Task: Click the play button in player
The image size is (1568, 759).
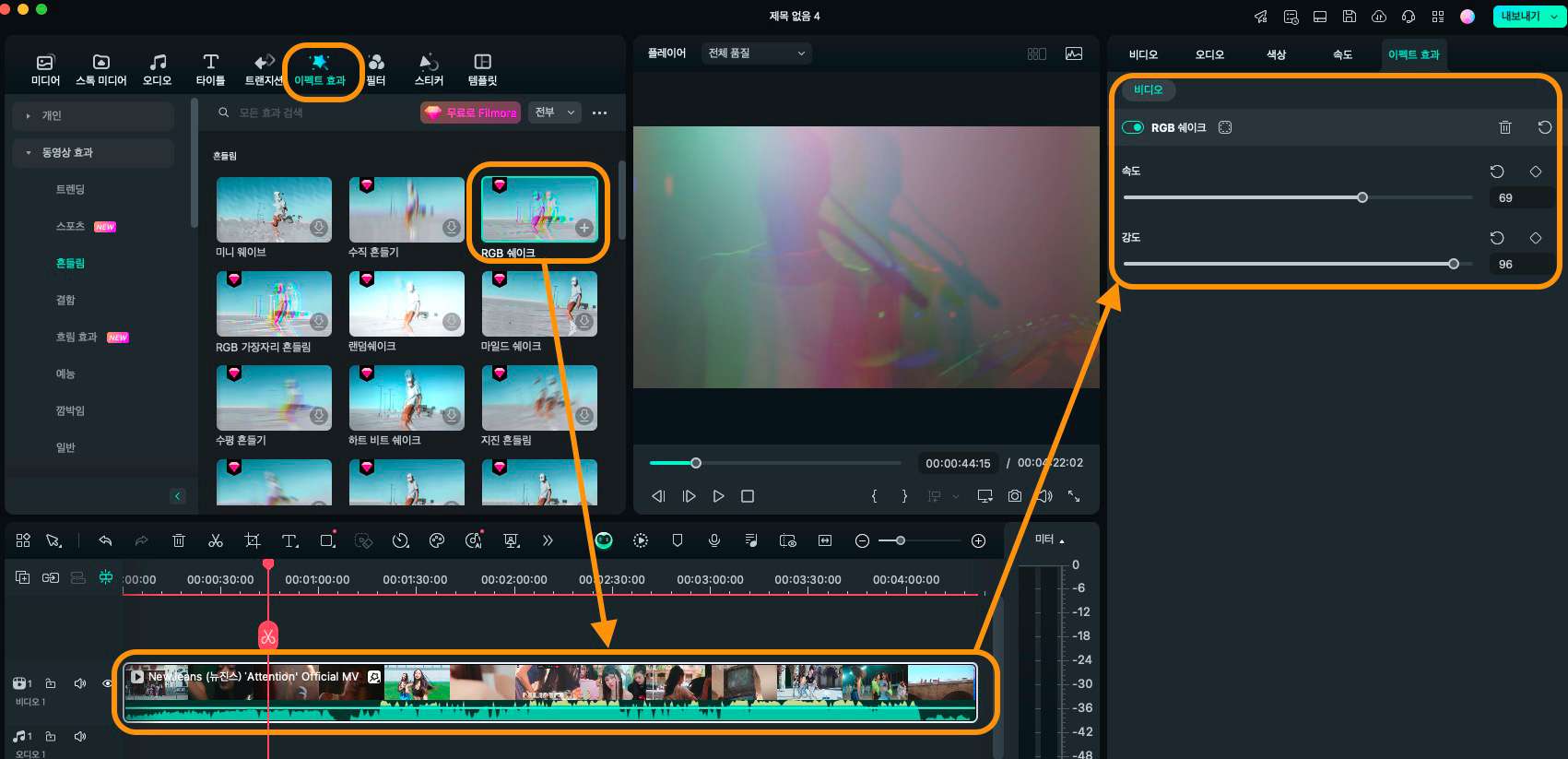Action: pyautogui.click(x=718, y=496)
